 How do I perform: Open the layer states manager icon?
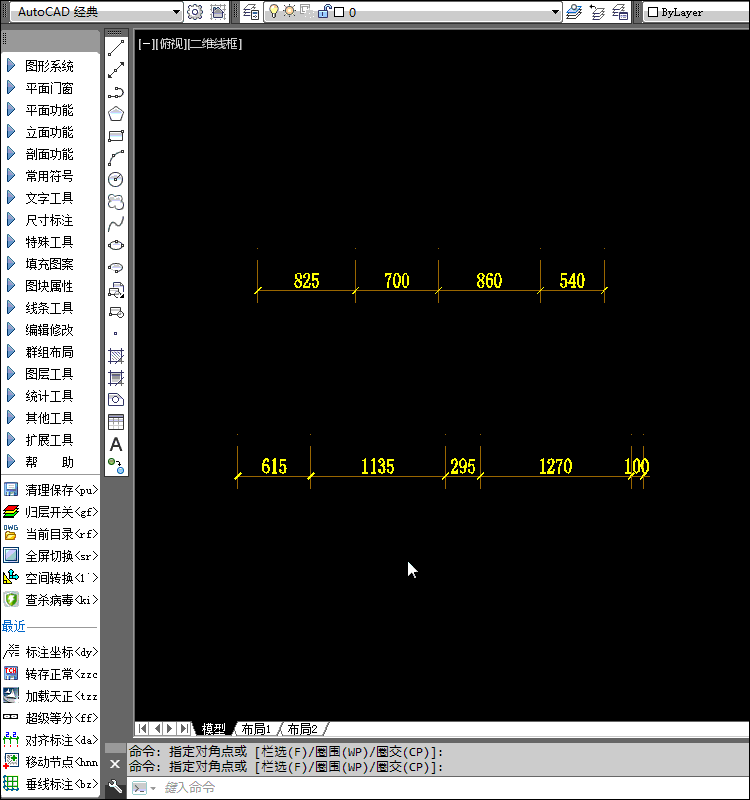point(620,12)
